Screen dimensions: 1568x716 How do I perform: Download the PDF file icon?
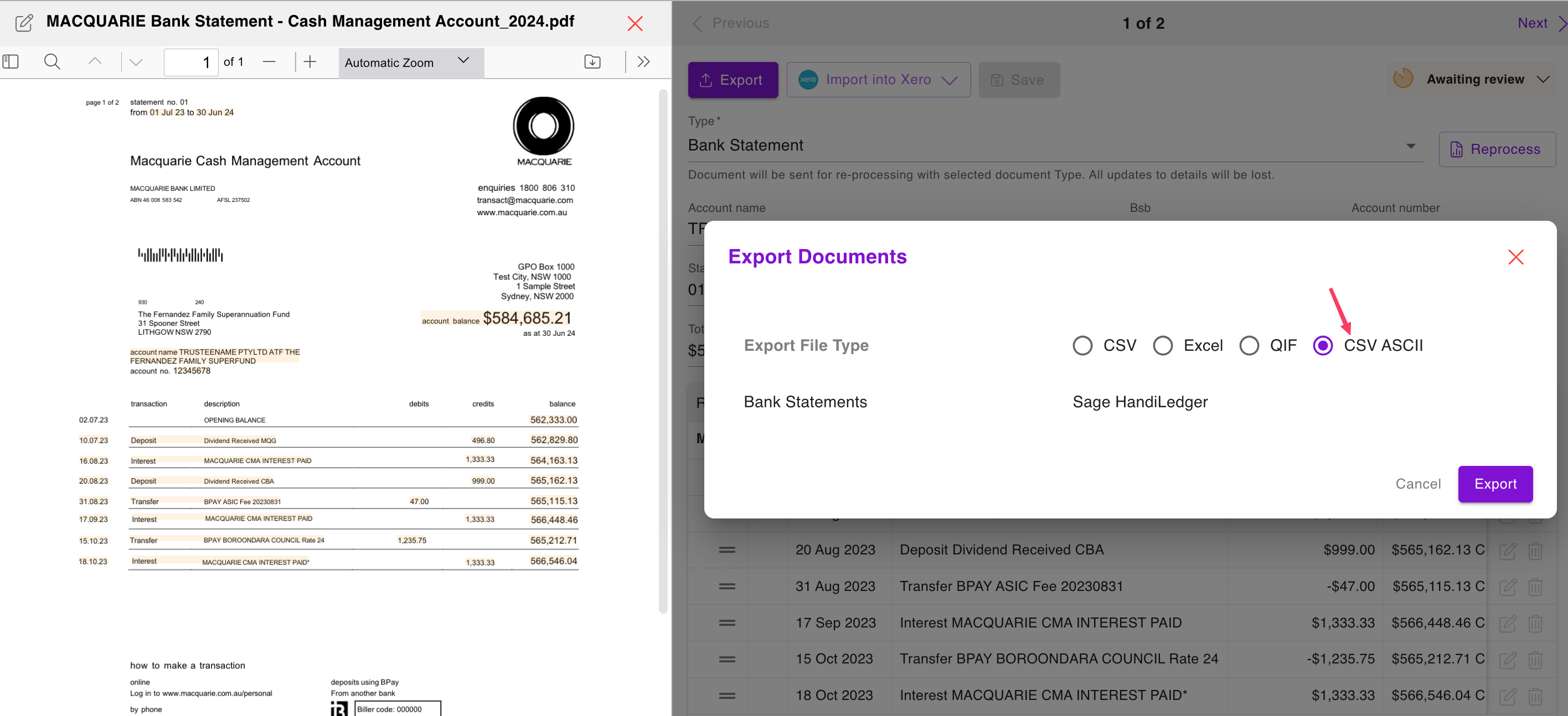coord(592,61)
